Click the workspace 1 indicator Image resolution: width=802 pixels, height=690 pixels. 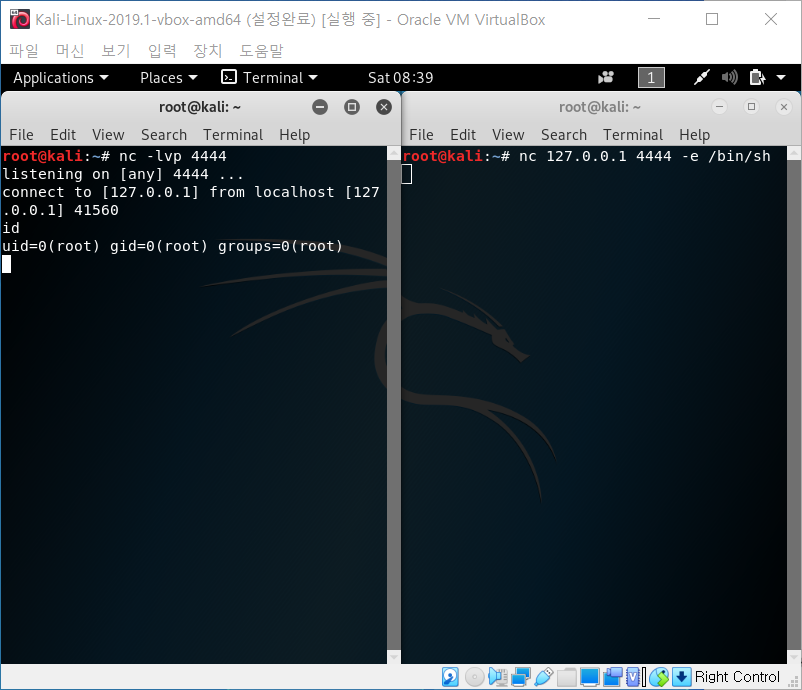click(x=651, y=78)
